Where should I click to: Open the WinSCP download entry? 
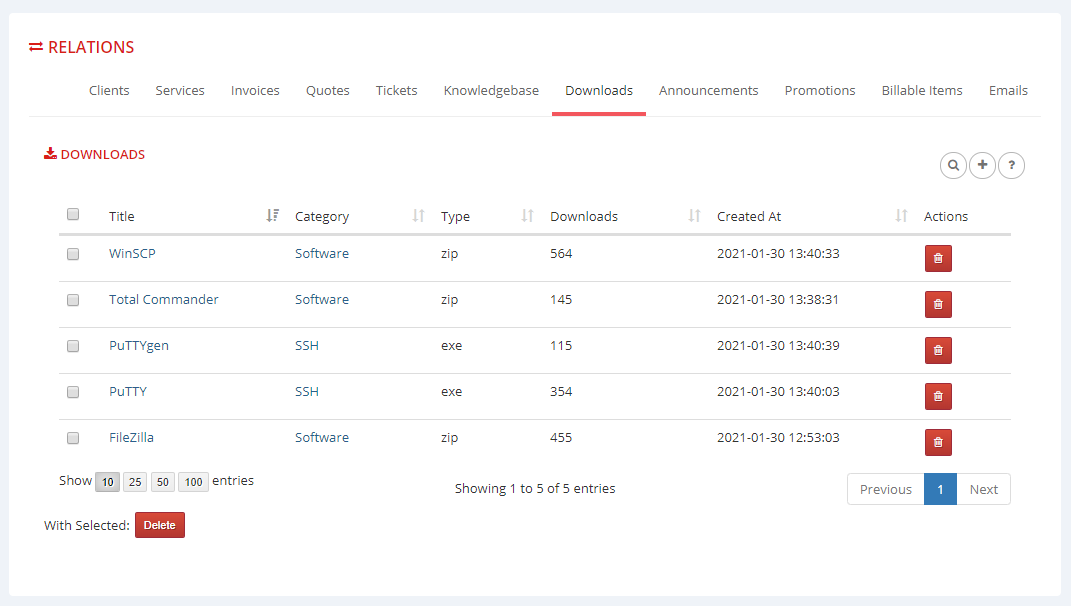click(x=132, y=253)
